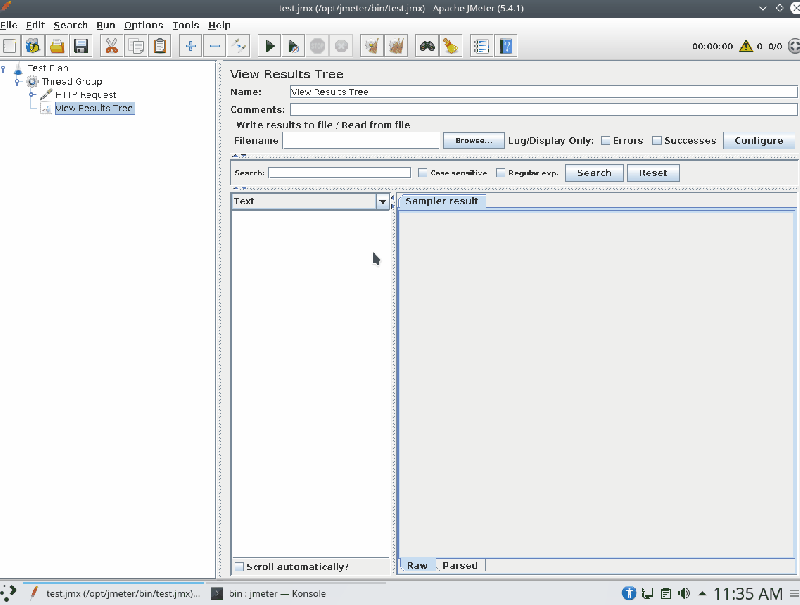Screen dimensions: 800x605
Task: Check the Successes display option
Action: click(x=655, y=140)
